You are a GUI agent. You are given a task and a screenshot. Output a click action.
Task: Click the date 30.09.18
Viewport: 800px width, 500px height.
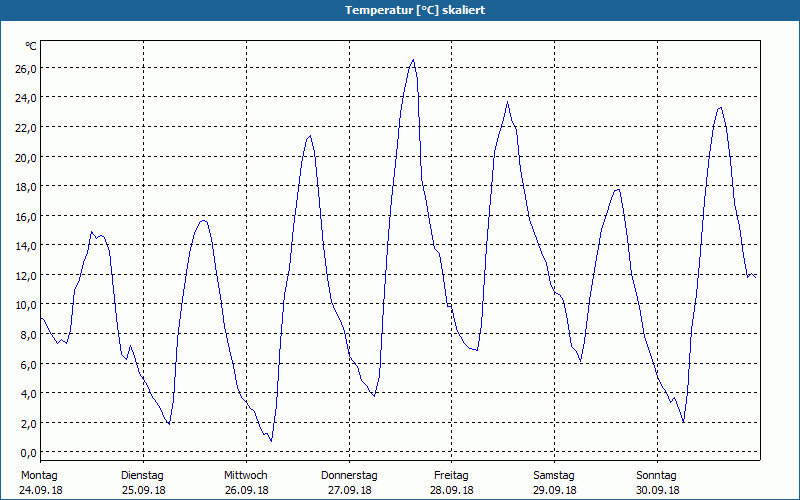tap(657, 490)
